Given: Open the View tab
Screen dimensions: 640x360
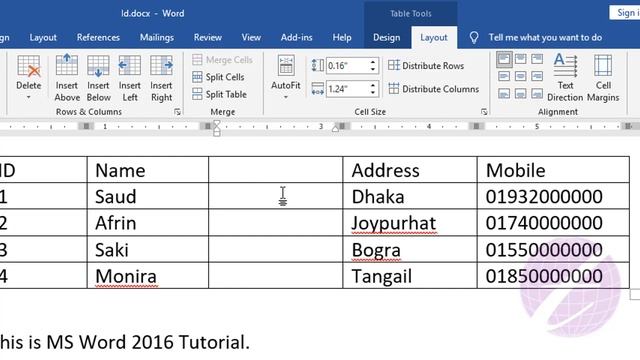Looking at the screenshot, I should pos(251,38).
